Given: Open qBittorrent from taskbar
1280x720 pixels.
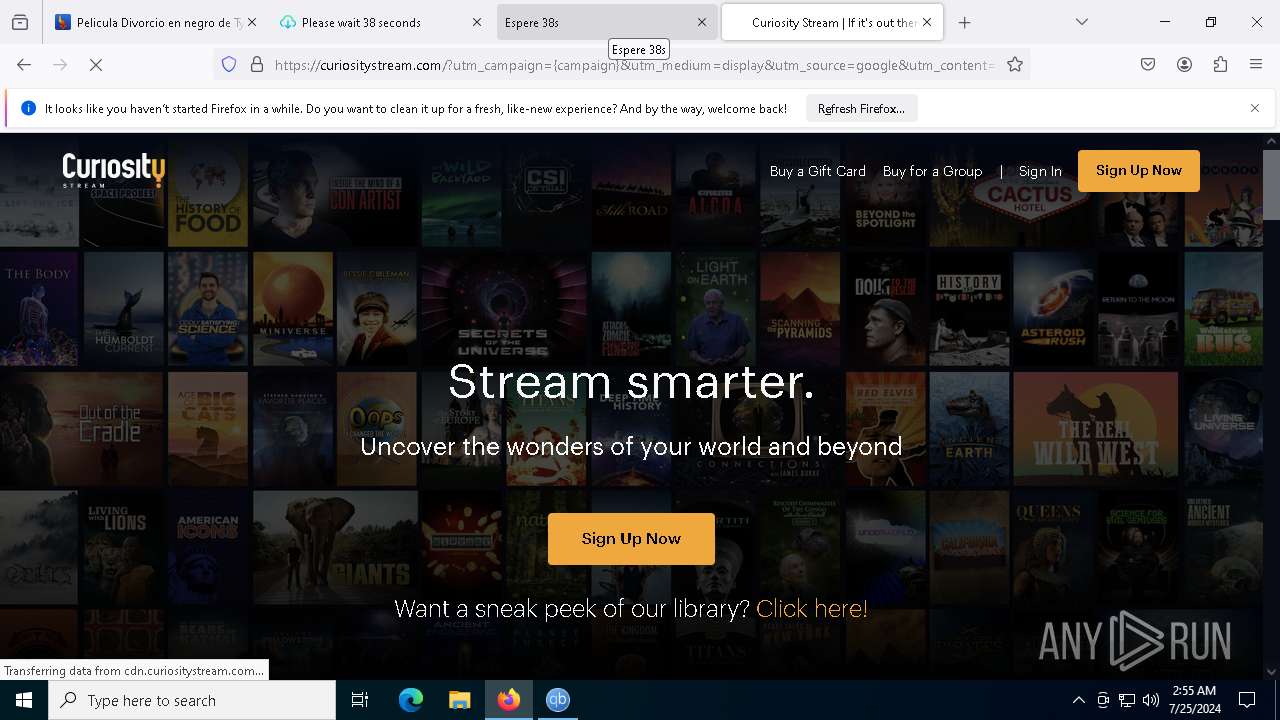Looking at the screenshot, I should pos(558,700).
